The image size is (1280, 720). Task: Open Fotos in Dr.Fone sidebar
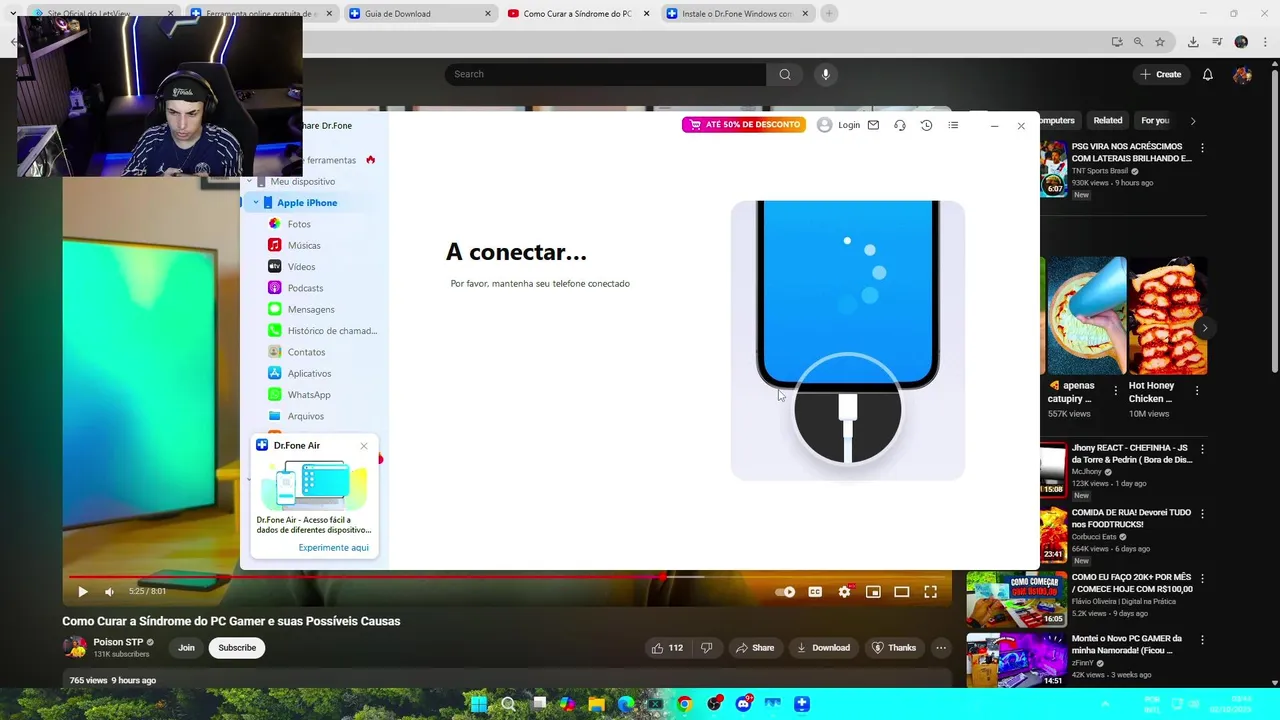pos(299,224)
